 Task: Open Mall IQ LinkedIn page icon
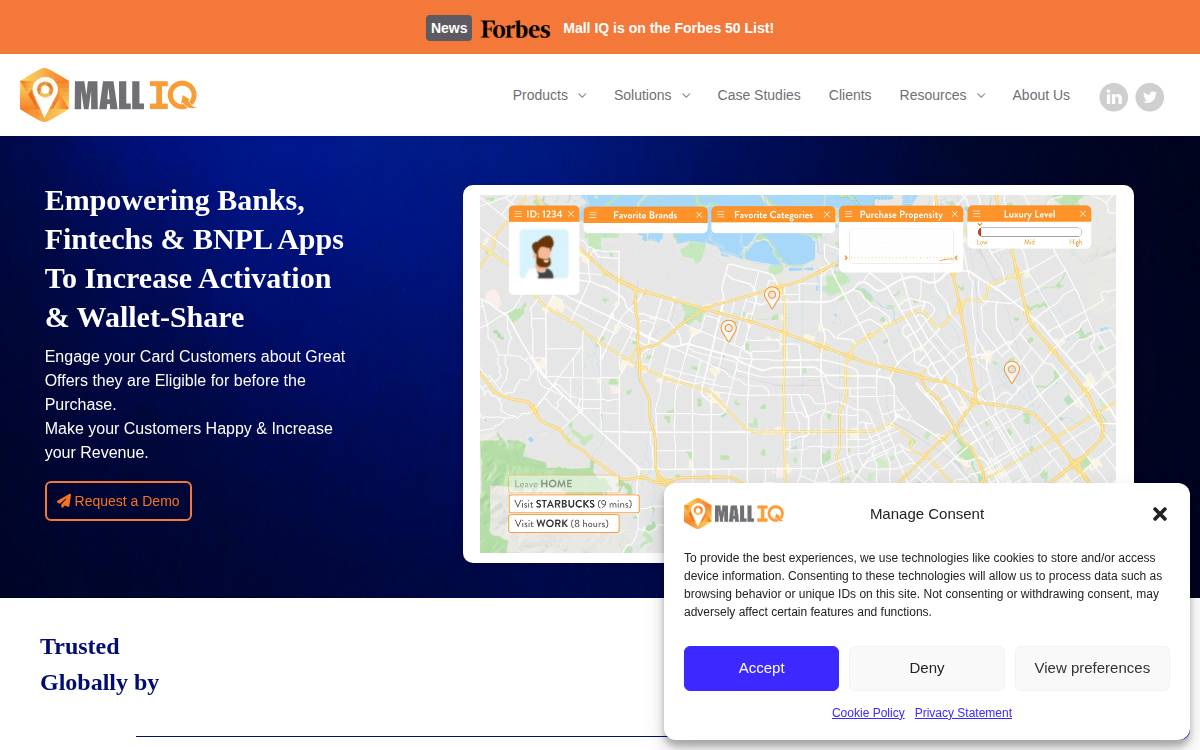(x=1114, y=97)
